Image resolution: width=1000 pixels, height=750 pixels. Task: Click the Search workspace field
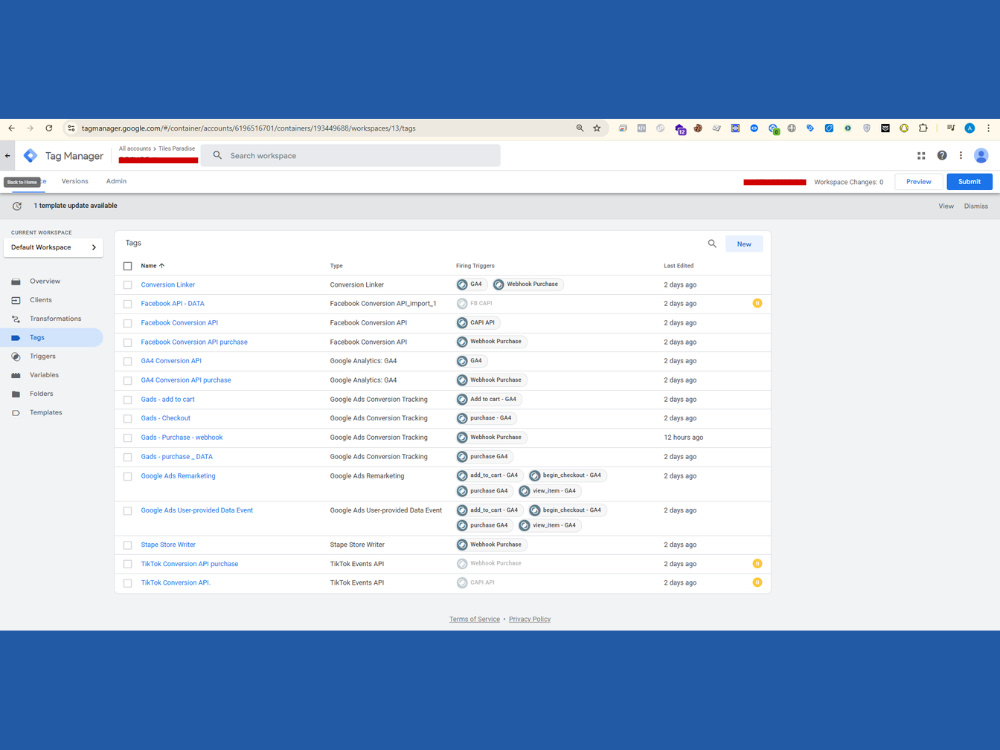(351, 156)
